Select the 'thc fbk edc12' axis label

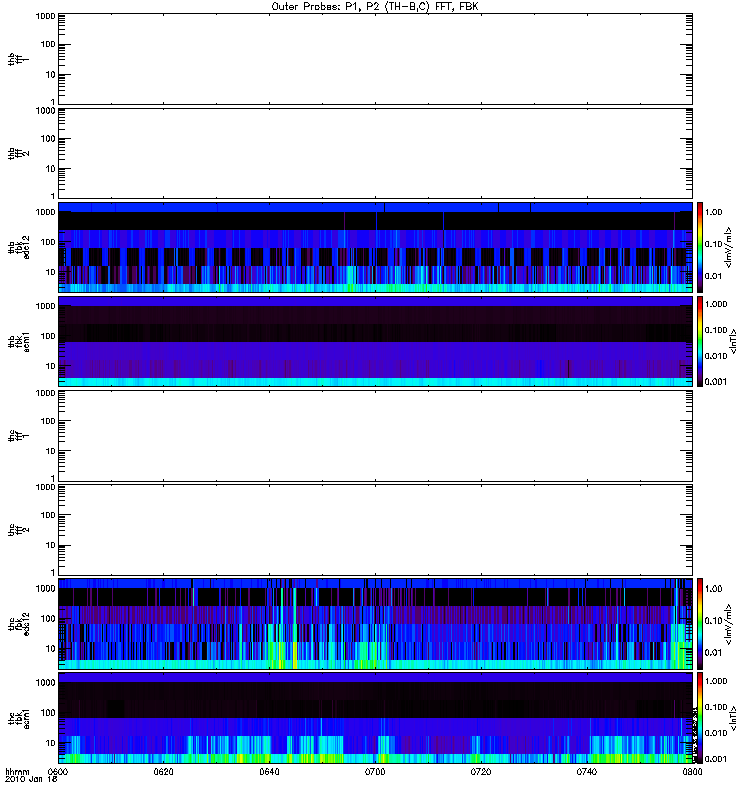pyautogui.click(x=19, y=623)
